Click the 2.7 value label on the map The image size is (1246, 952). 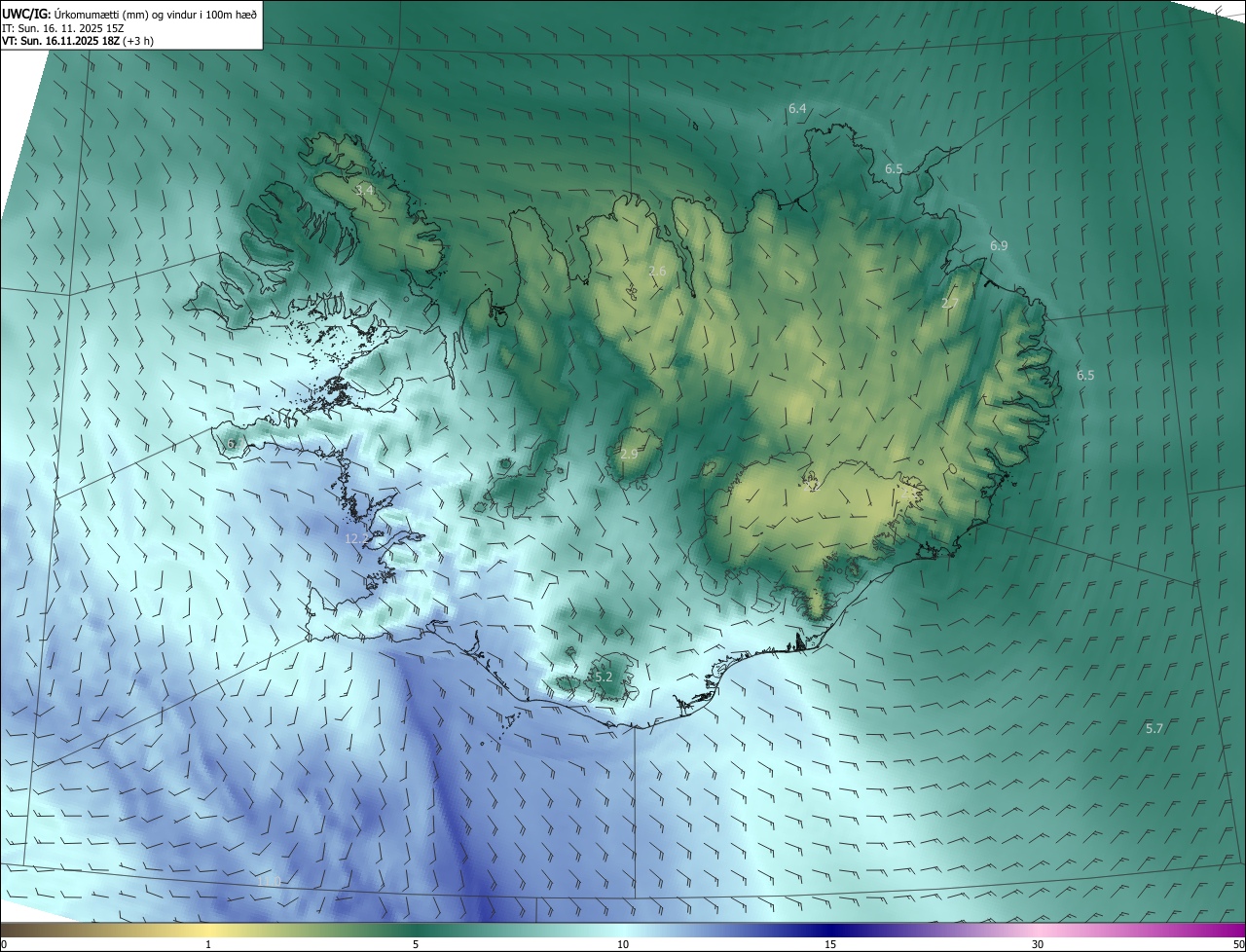coord(950,304)
